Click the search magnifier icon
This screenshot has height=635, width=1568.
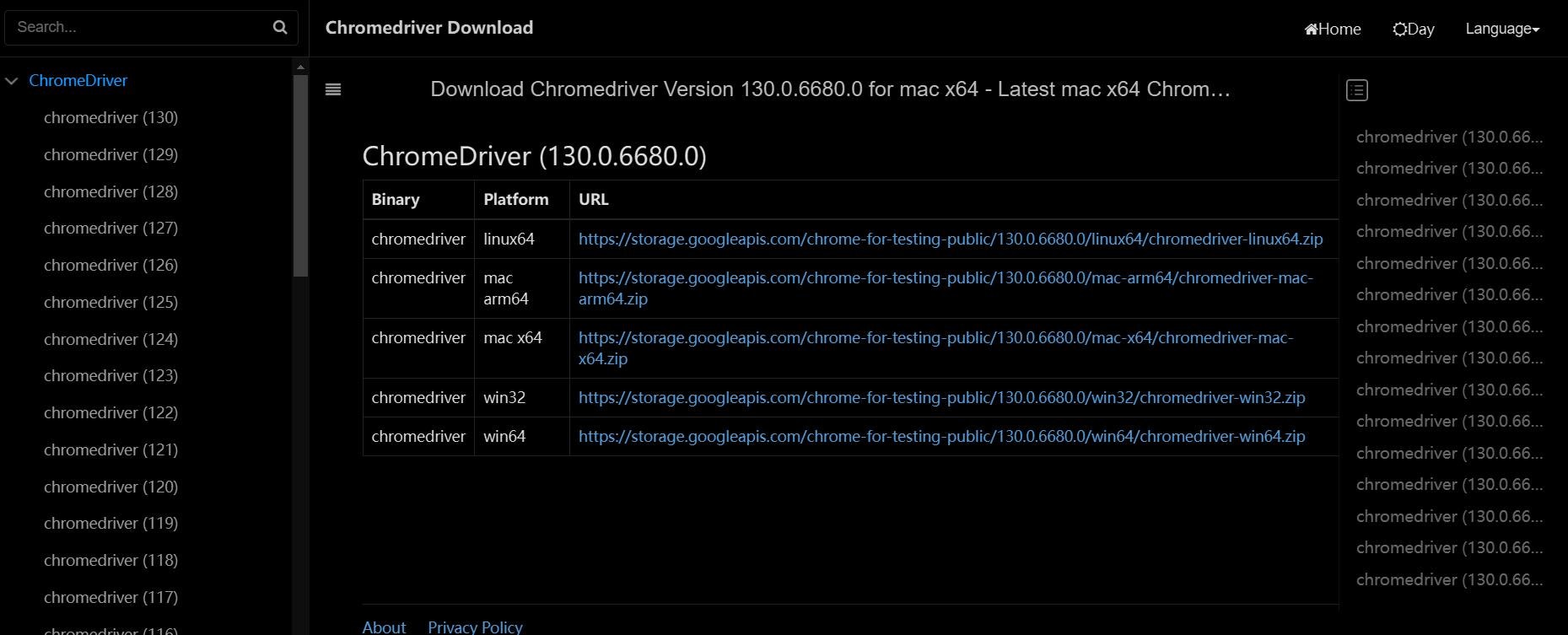(280, 28)
